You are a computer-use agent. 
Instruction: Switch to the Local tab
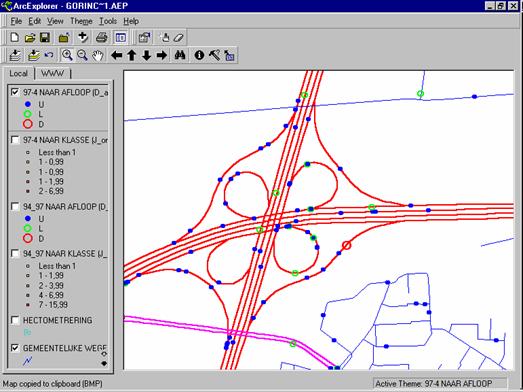tap(18, 73)
